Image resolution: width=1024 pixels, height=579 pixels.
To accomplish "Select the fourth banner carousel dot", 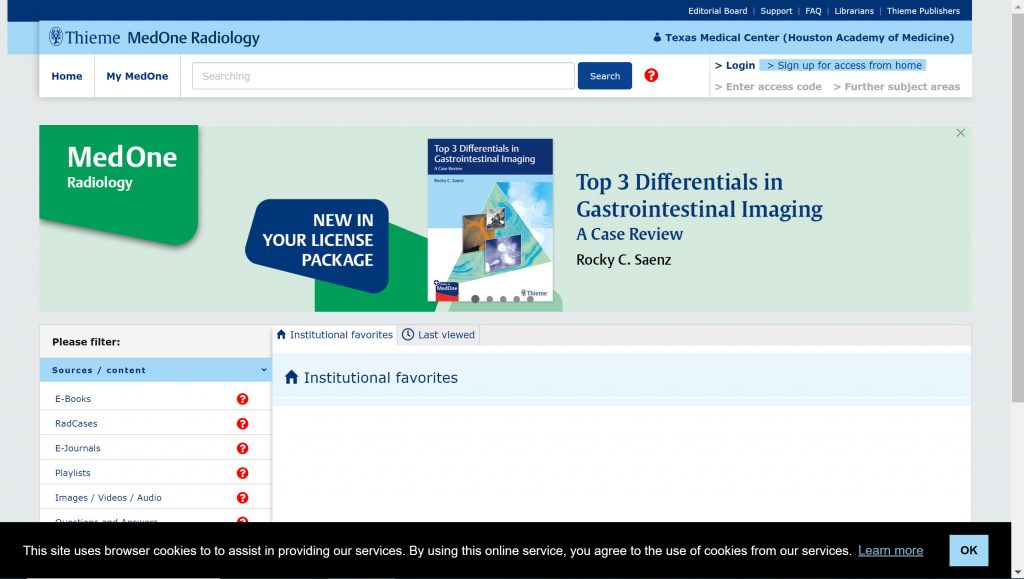I will point(517,299).
